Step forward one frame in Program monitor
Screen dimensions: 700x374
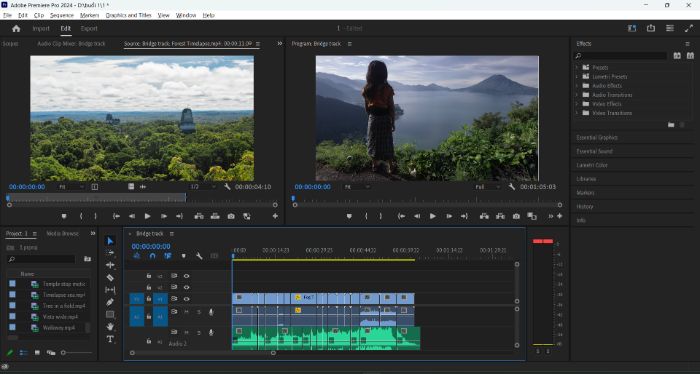click(449, 216)
